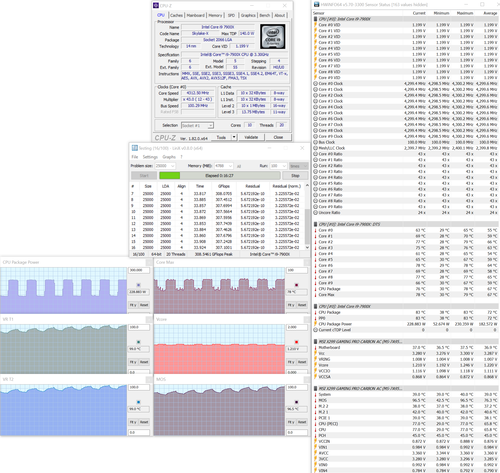This screenshot has width=500, height=473.
Task: Open the Graphs menu in LinX
Action: point(169,157)
